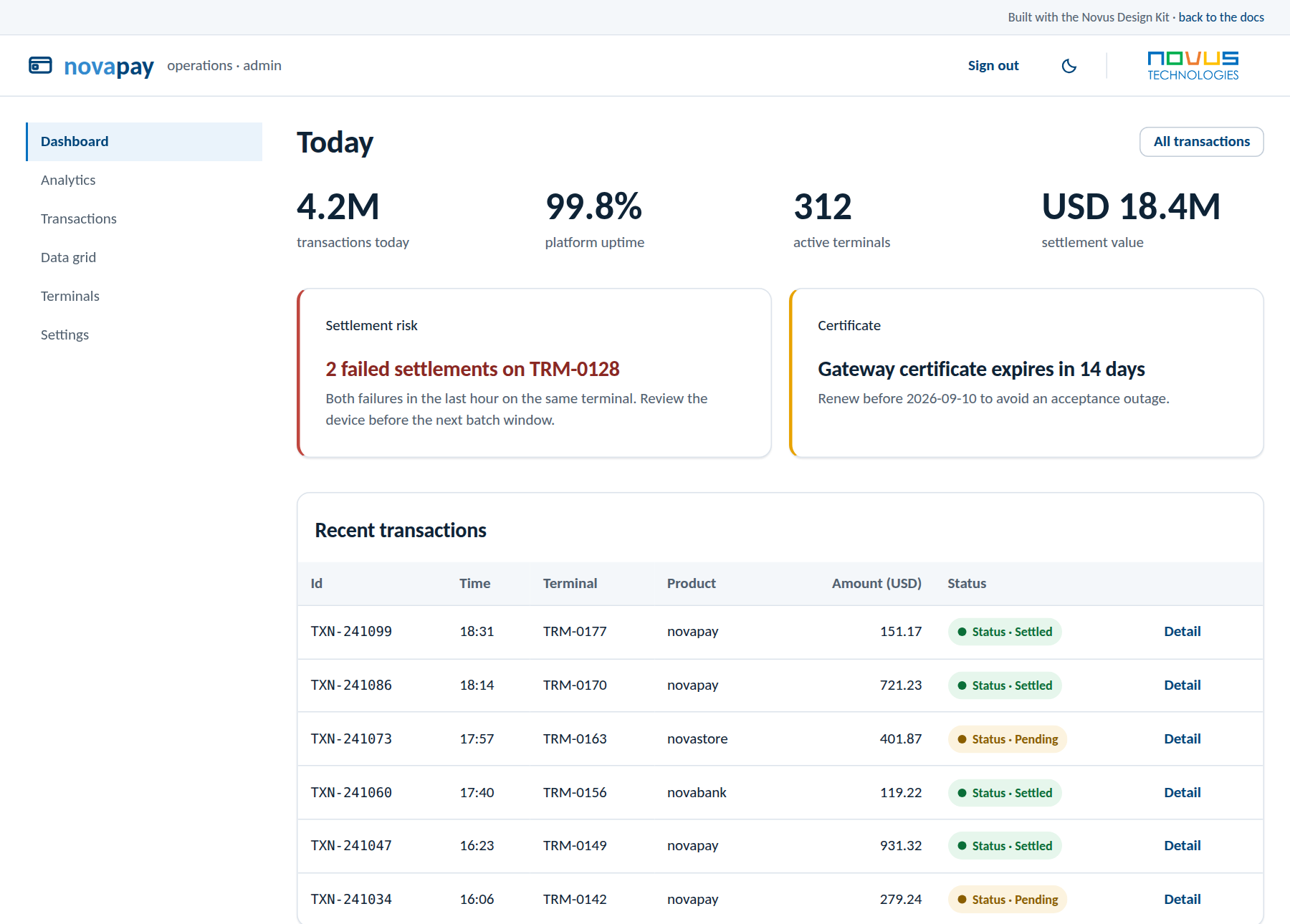Click Pending status badge of TXN-241034
1290x924 pixels.
(1008, 900)
